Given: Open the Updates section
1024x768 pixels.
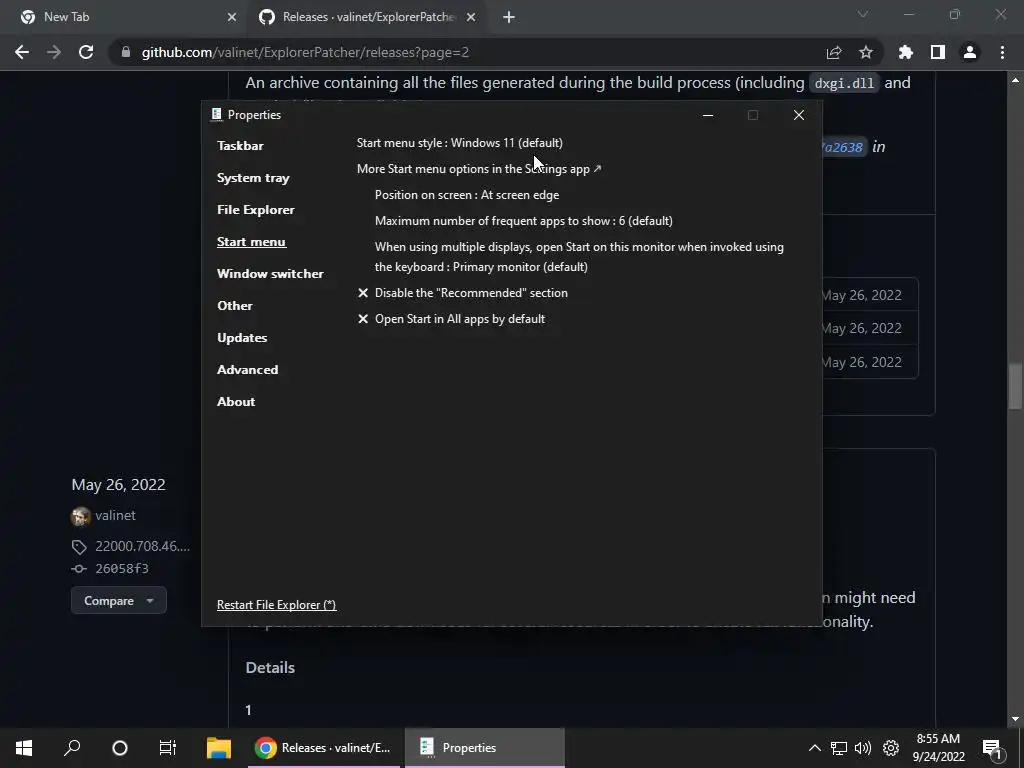Looking at the screenshot, I should pos(242,338).
